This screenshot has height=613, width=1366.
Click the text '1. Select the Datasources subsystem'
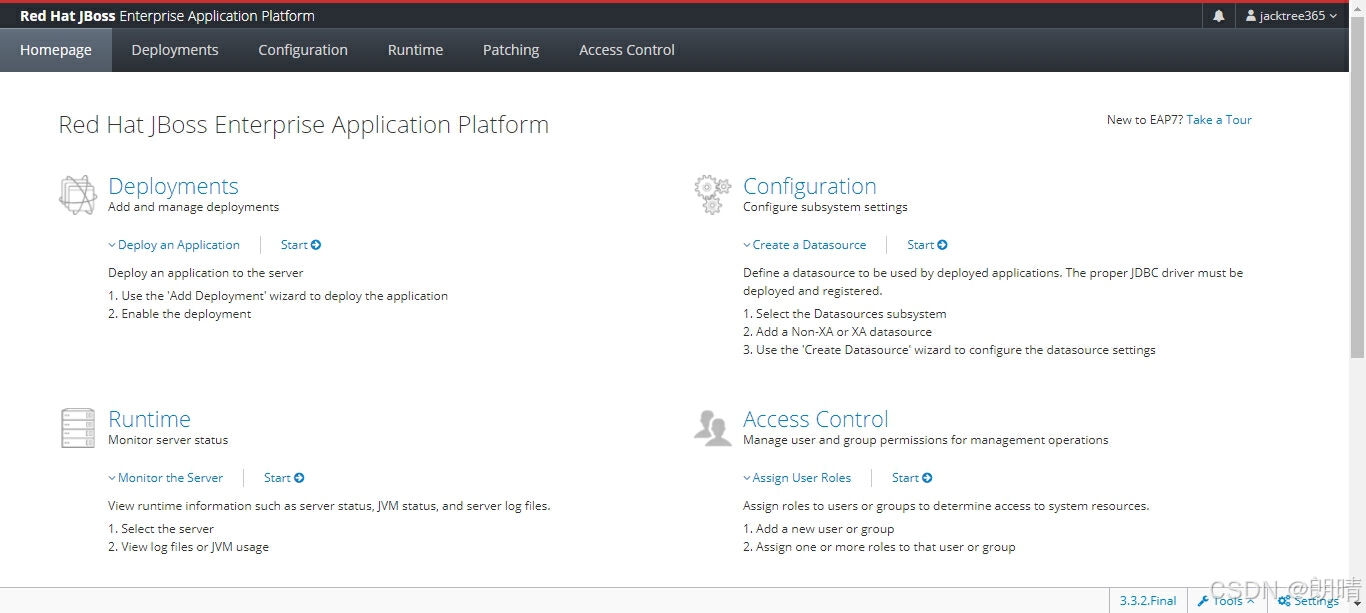tap(845, 314)
